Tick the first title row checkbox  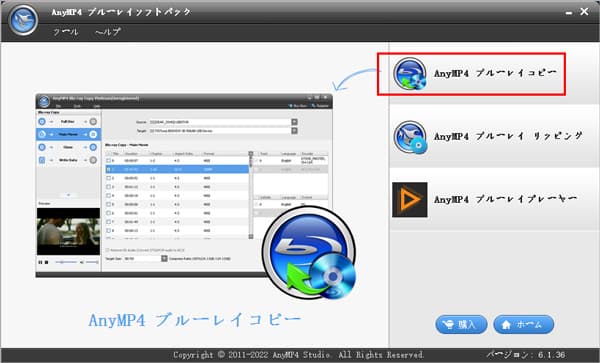pyautogui.click(x=109, y=161)
